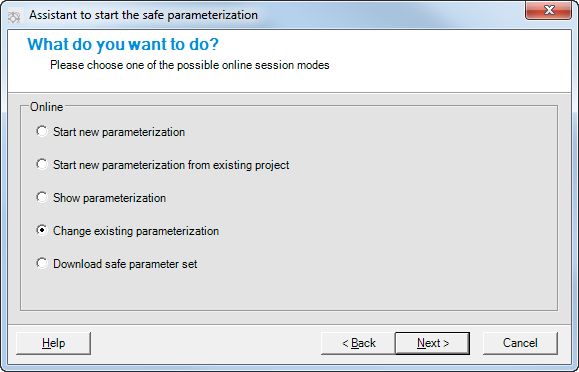Viewport: 579px width, 372px height.
Task: Click the 'Please choose one of the possible' subtitle
Action: (x=135, y=65)
